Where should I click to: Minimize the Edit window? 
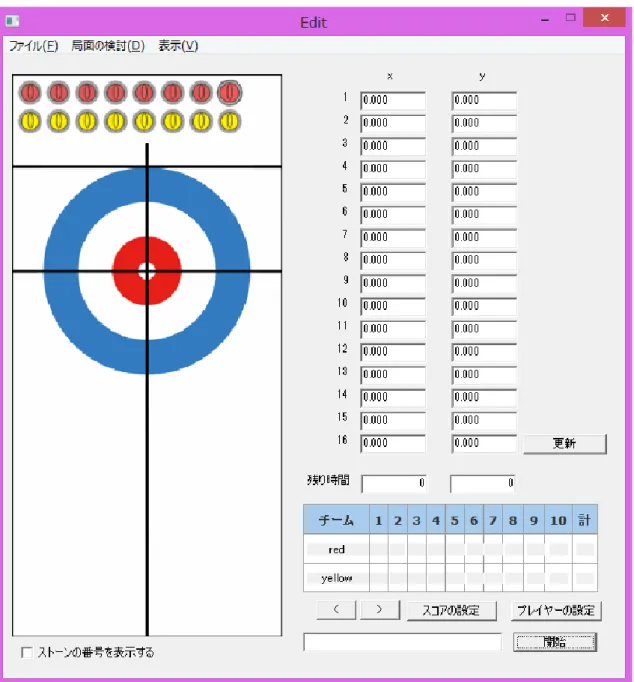pyautogui.click(x=545, y=20)
